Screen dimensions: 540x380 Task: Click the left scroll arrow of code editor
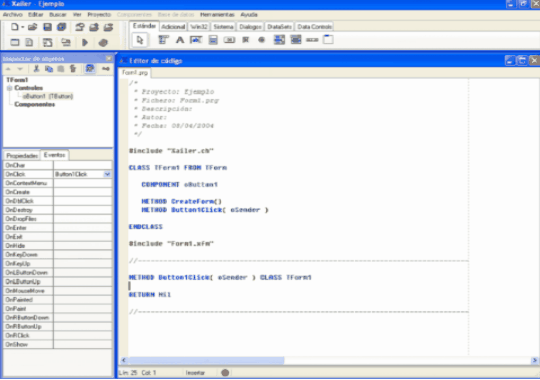pyautogui.click(x=124, y=360)
